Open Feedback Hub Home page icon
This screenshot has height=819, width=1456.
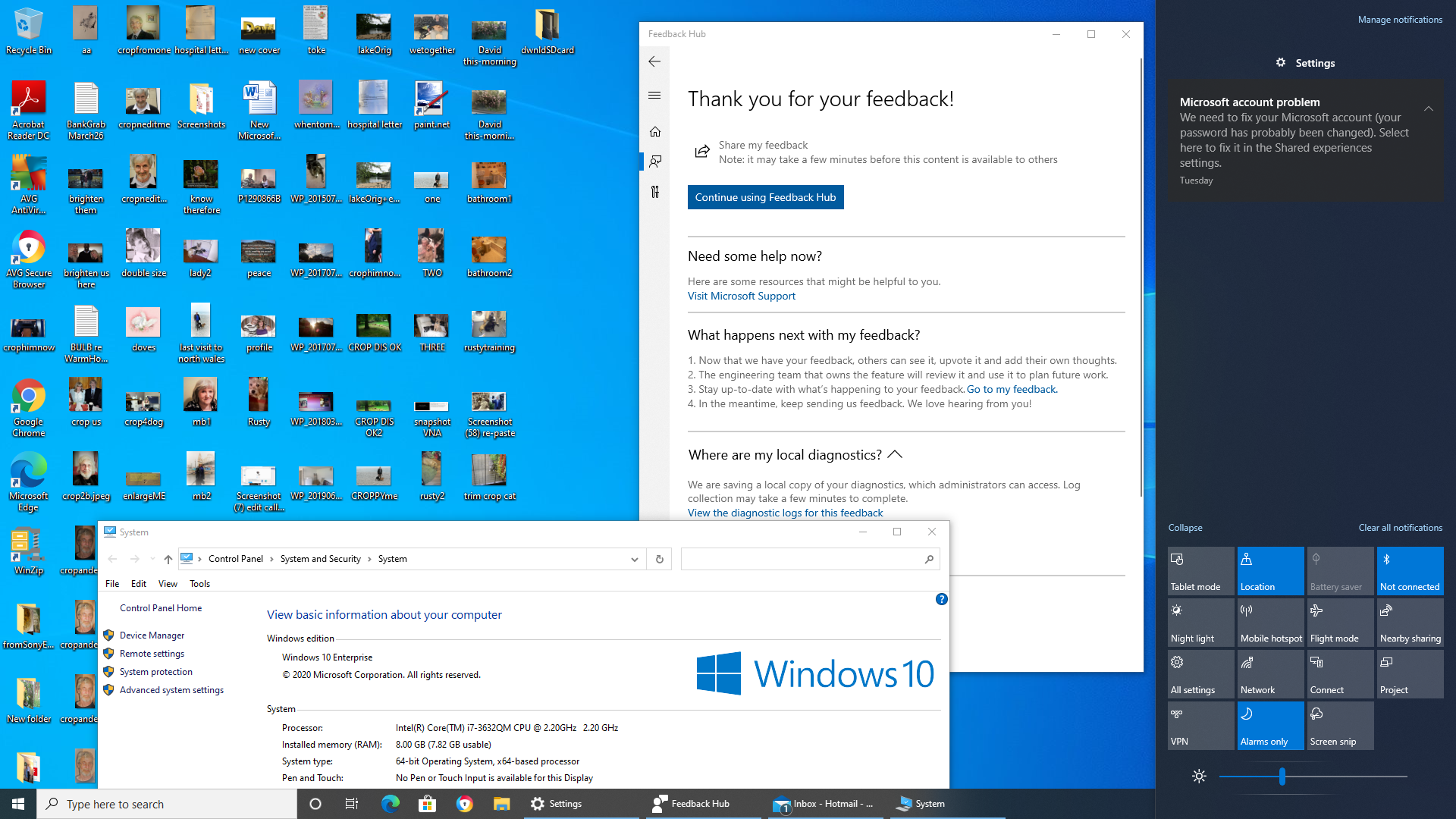click(655, 131)
